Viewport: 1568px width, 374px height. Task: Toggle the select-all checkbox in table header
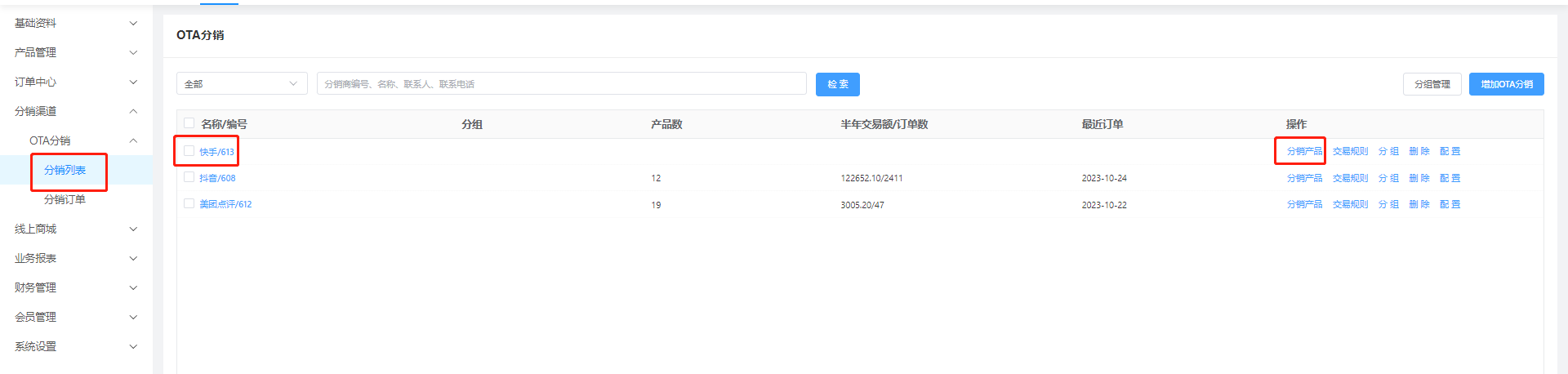tap(189, 123)
